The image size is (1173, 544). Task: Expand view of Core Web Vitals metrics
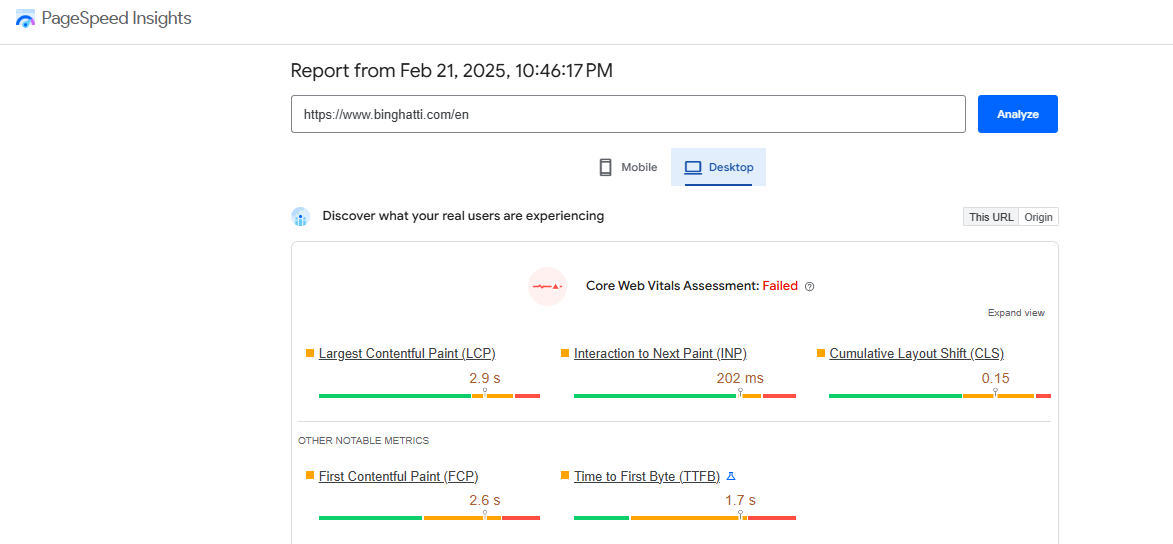[x=1016, y=313]
